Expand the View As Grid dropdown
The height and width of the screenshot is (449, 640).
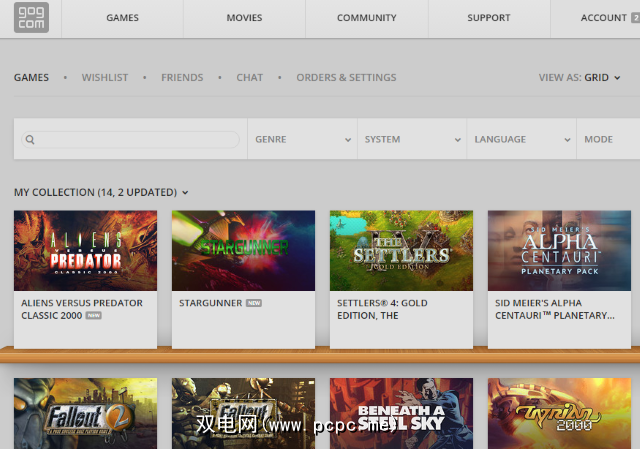pyautogui.click(x=580, y=78)
